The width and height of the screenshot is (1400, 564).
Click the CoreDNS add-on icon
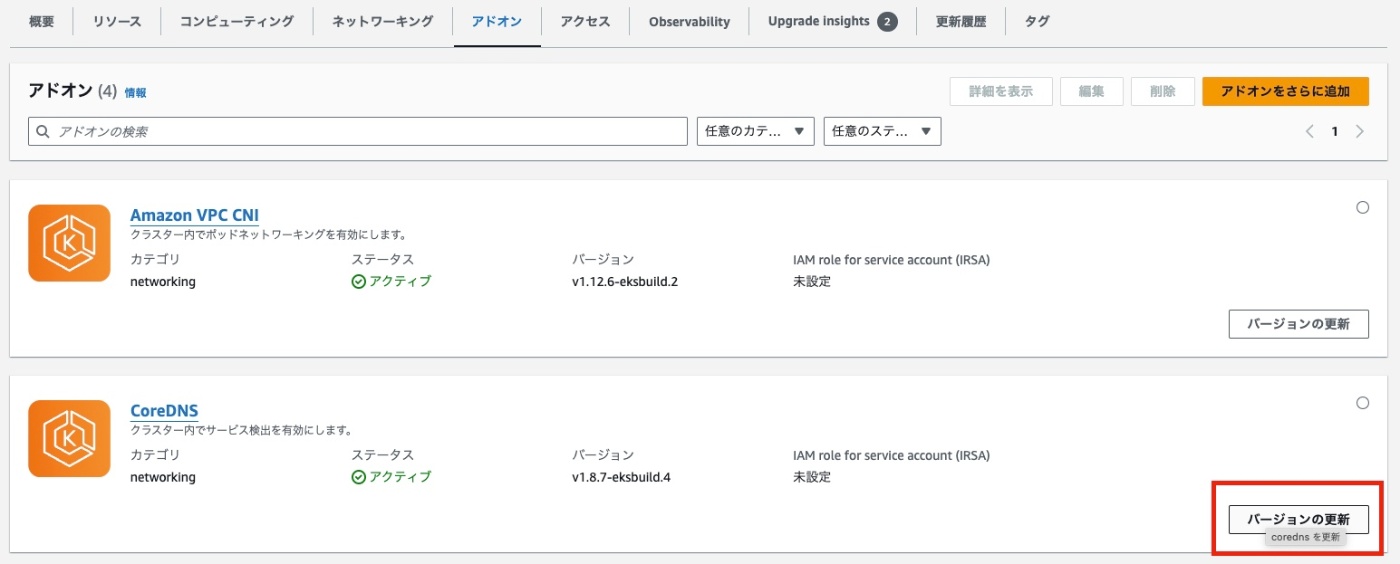pos(69,438)
